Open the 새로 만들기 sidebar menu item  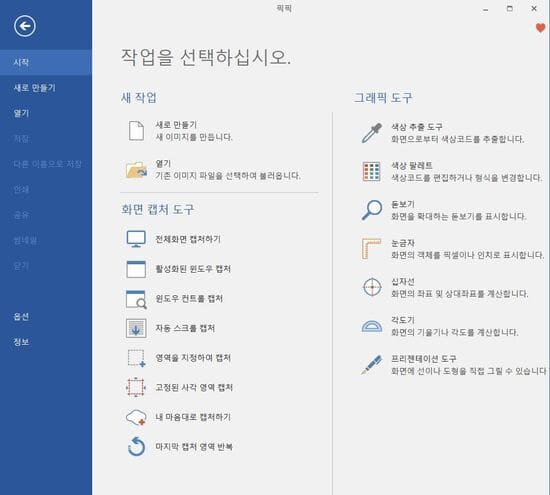coord(34,88)
